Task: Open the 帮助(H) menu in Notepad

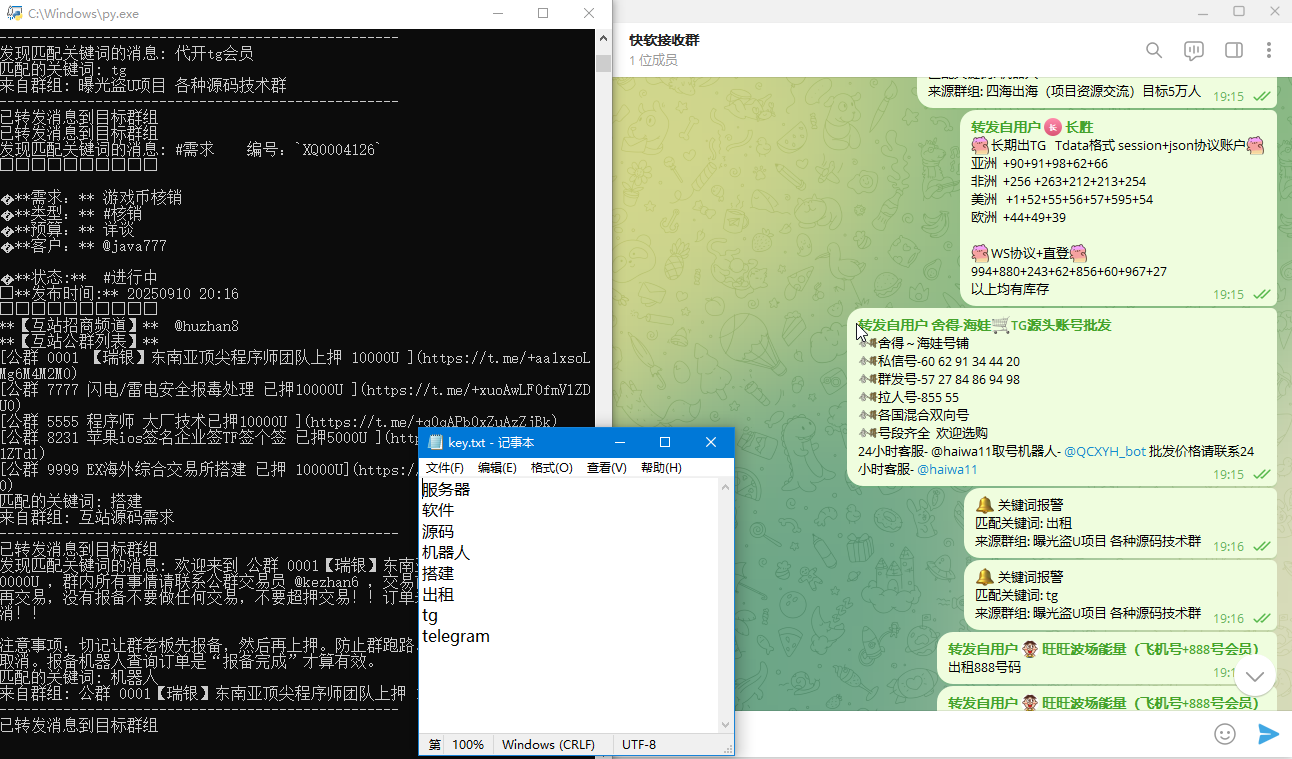Action: (661, 468)
